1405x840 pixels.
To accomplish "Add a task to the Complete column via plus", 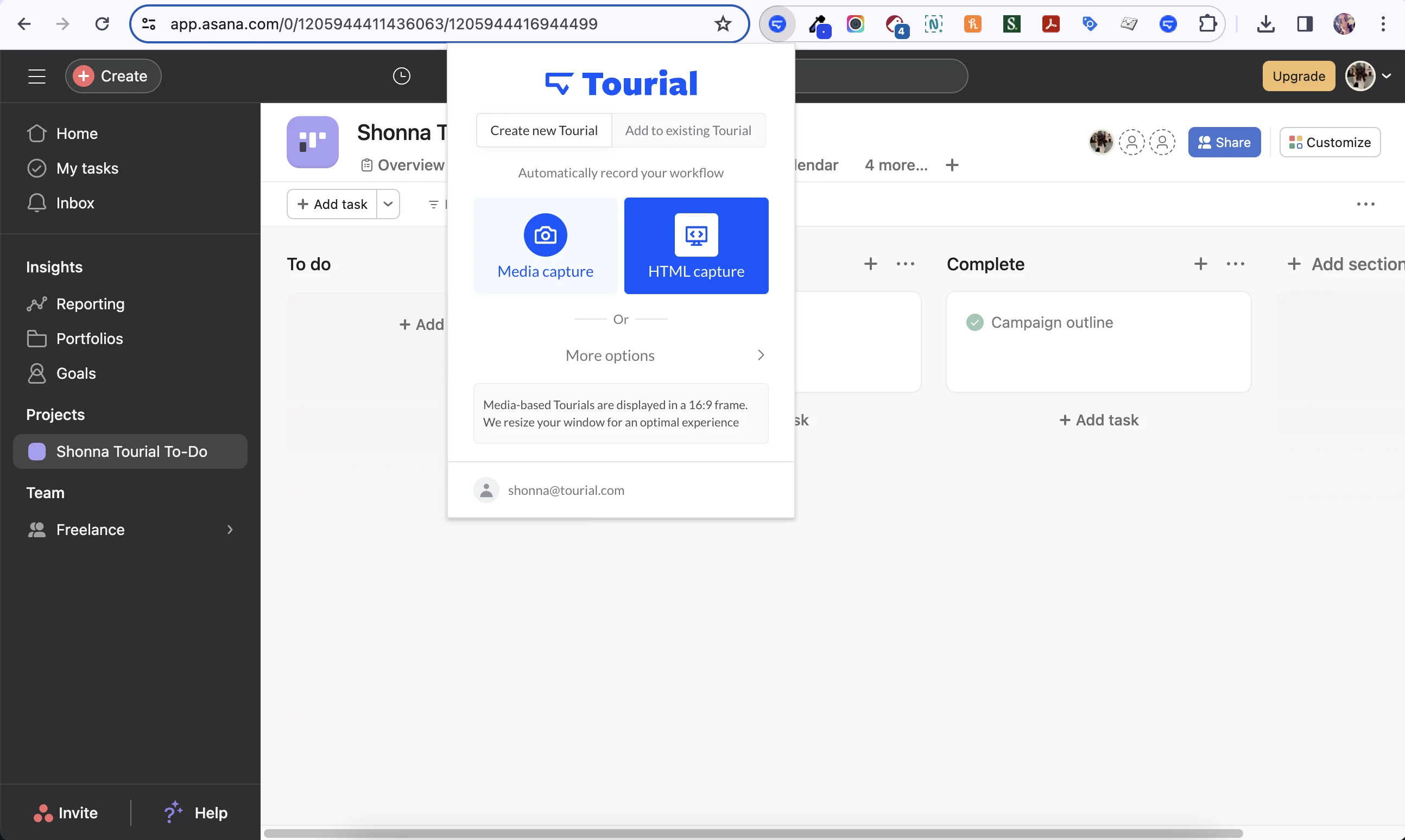I will (1200, 264).
